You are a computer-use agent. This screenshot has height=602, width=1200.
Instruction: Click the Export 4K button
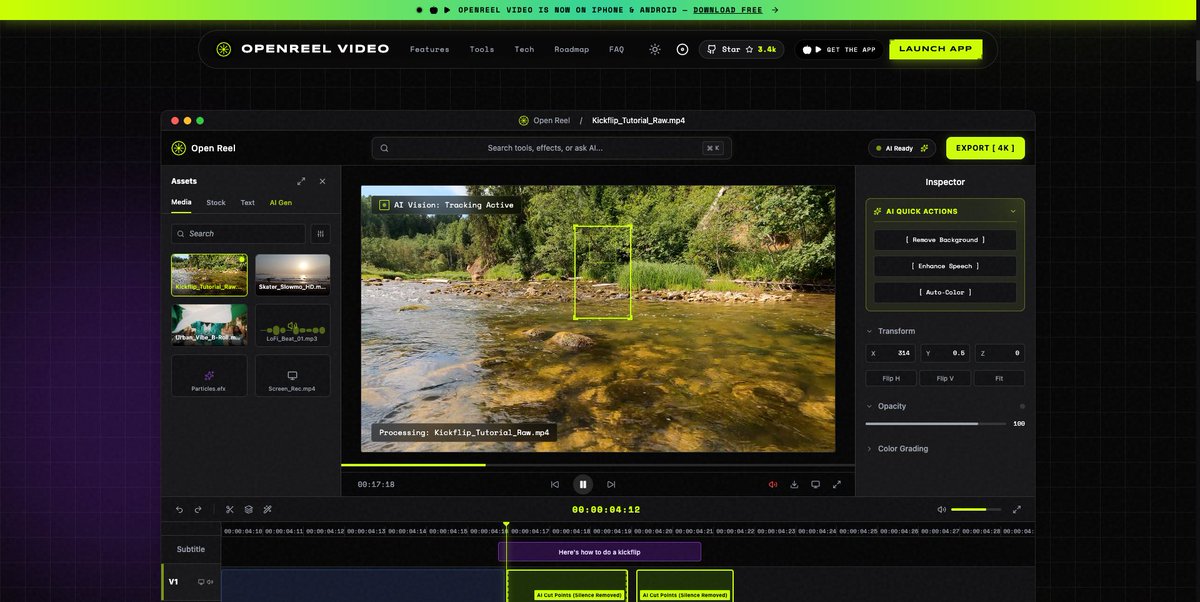coord(985,148)
